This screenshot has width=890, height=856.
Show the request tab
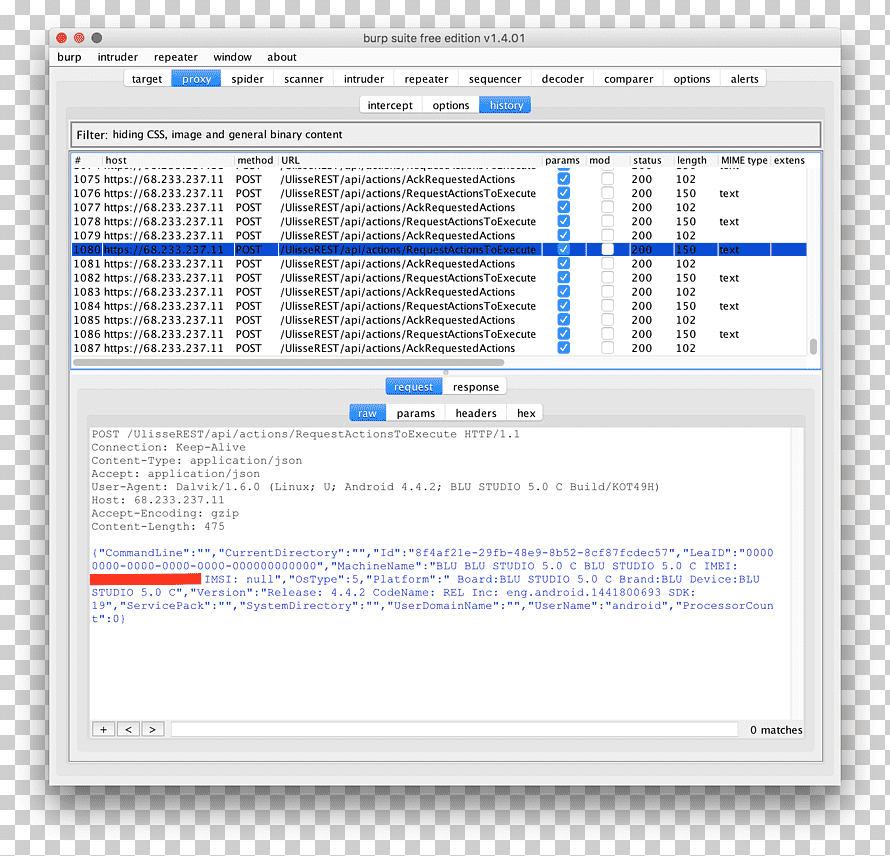[x=413, y=387]
